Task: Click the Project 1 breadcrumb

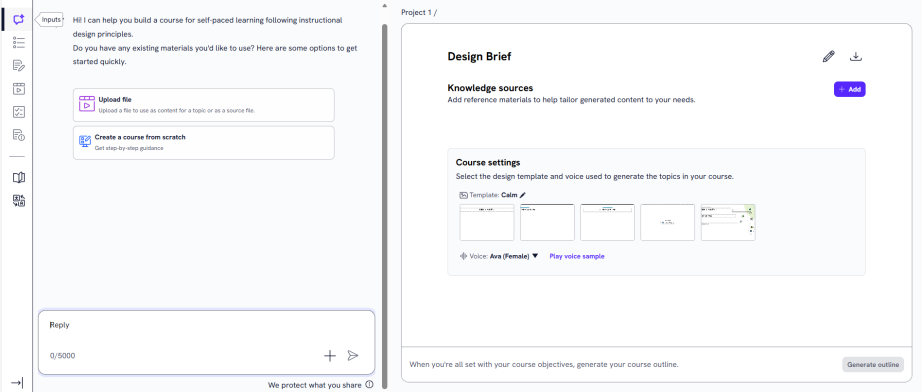Action: pyautogui.click(x=416, y=12)
